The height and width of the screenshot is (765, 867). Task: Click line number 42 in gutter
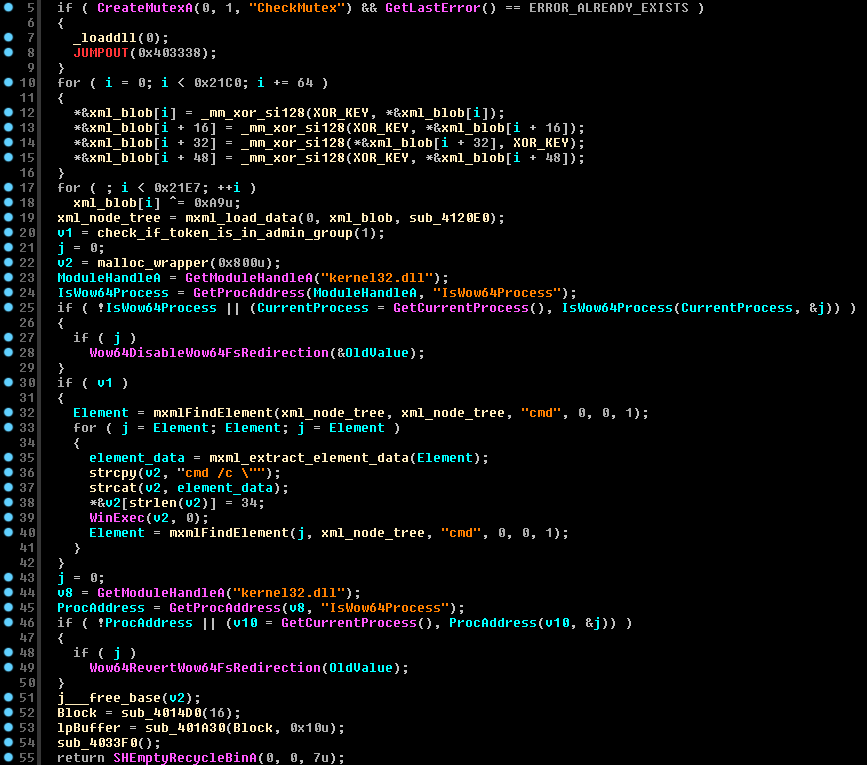point(27,563)
